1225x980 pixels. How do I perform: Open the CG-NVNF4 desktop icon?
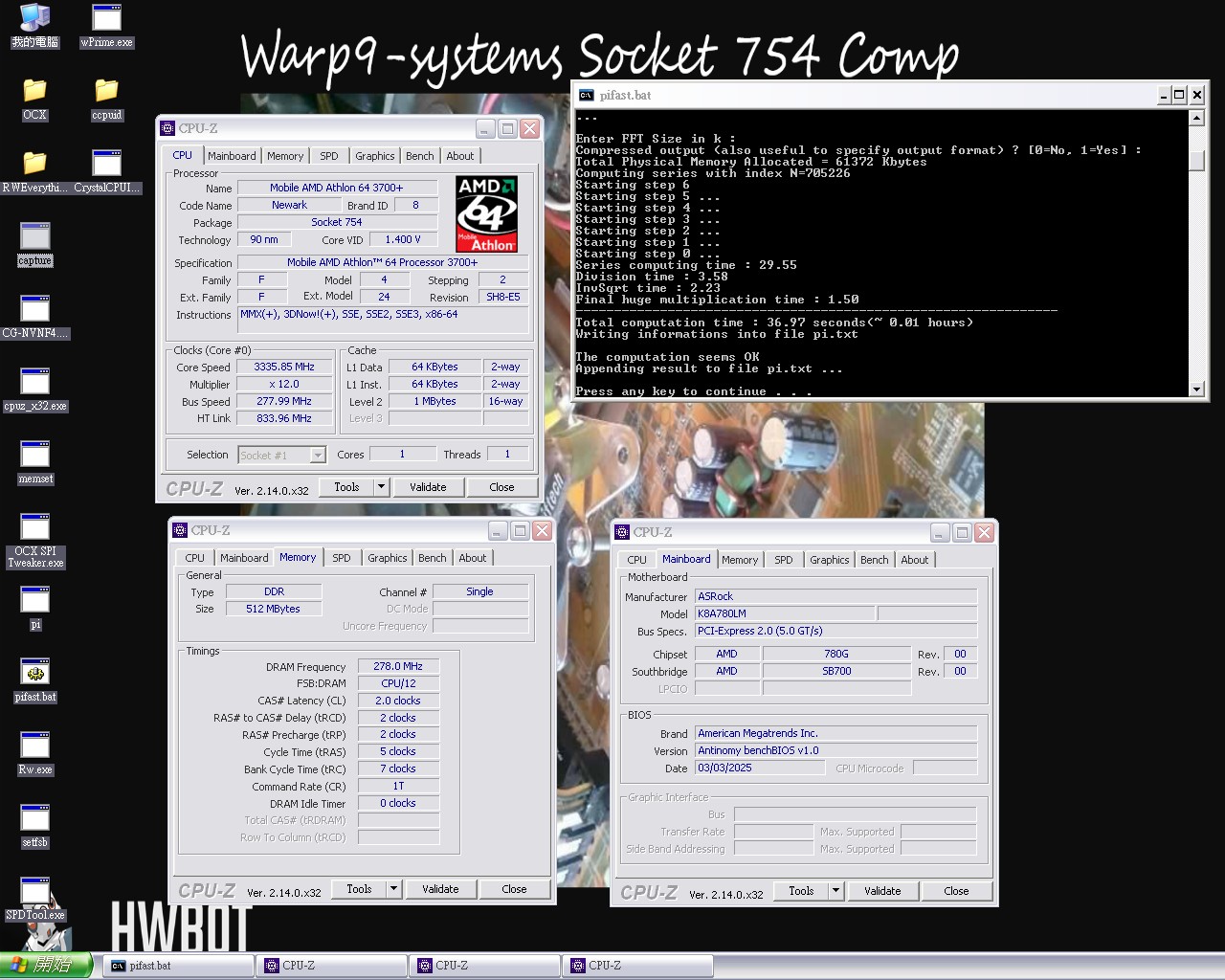coord(34,317)
